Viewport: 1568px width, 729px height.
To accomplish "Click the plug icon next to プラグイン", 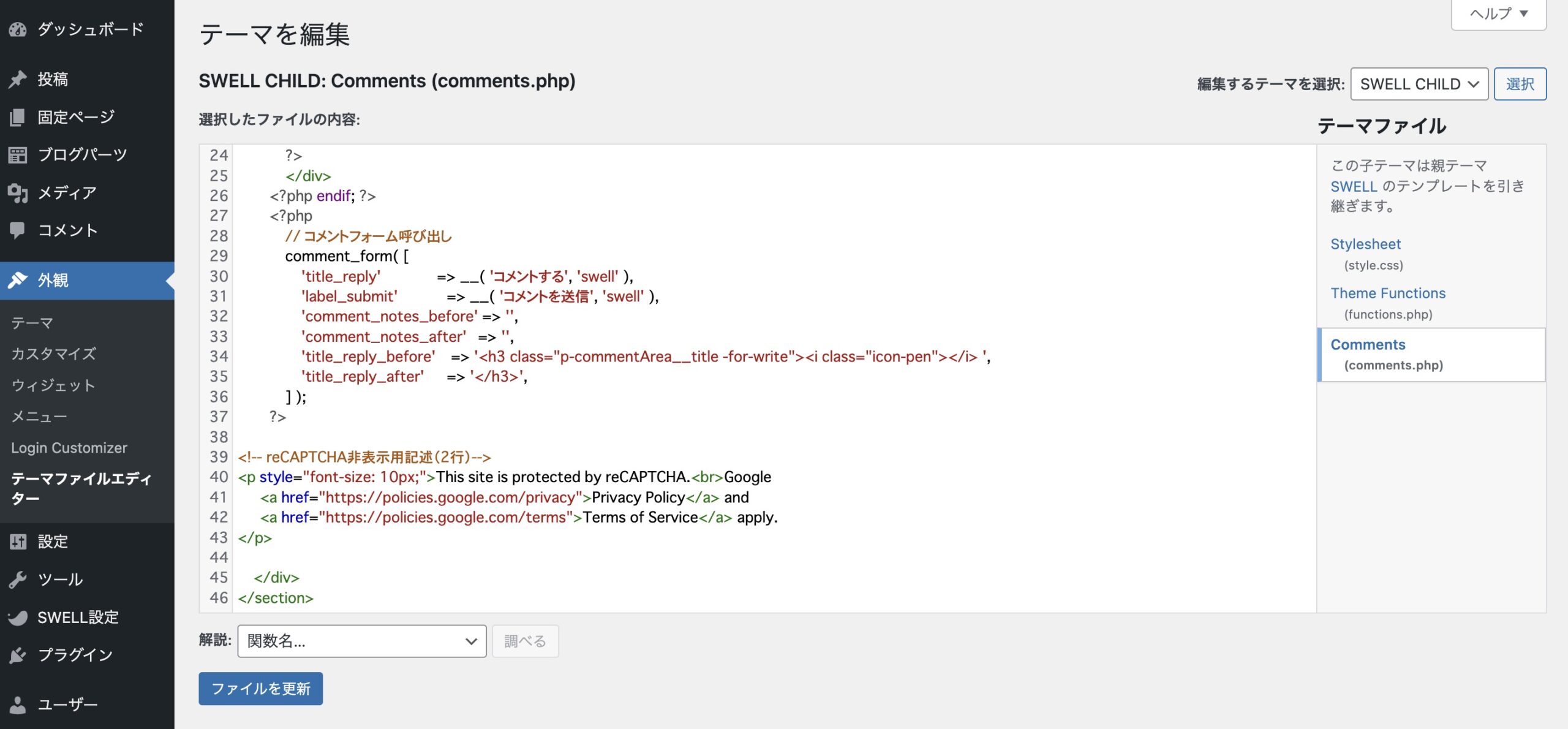I will [18, 655].
